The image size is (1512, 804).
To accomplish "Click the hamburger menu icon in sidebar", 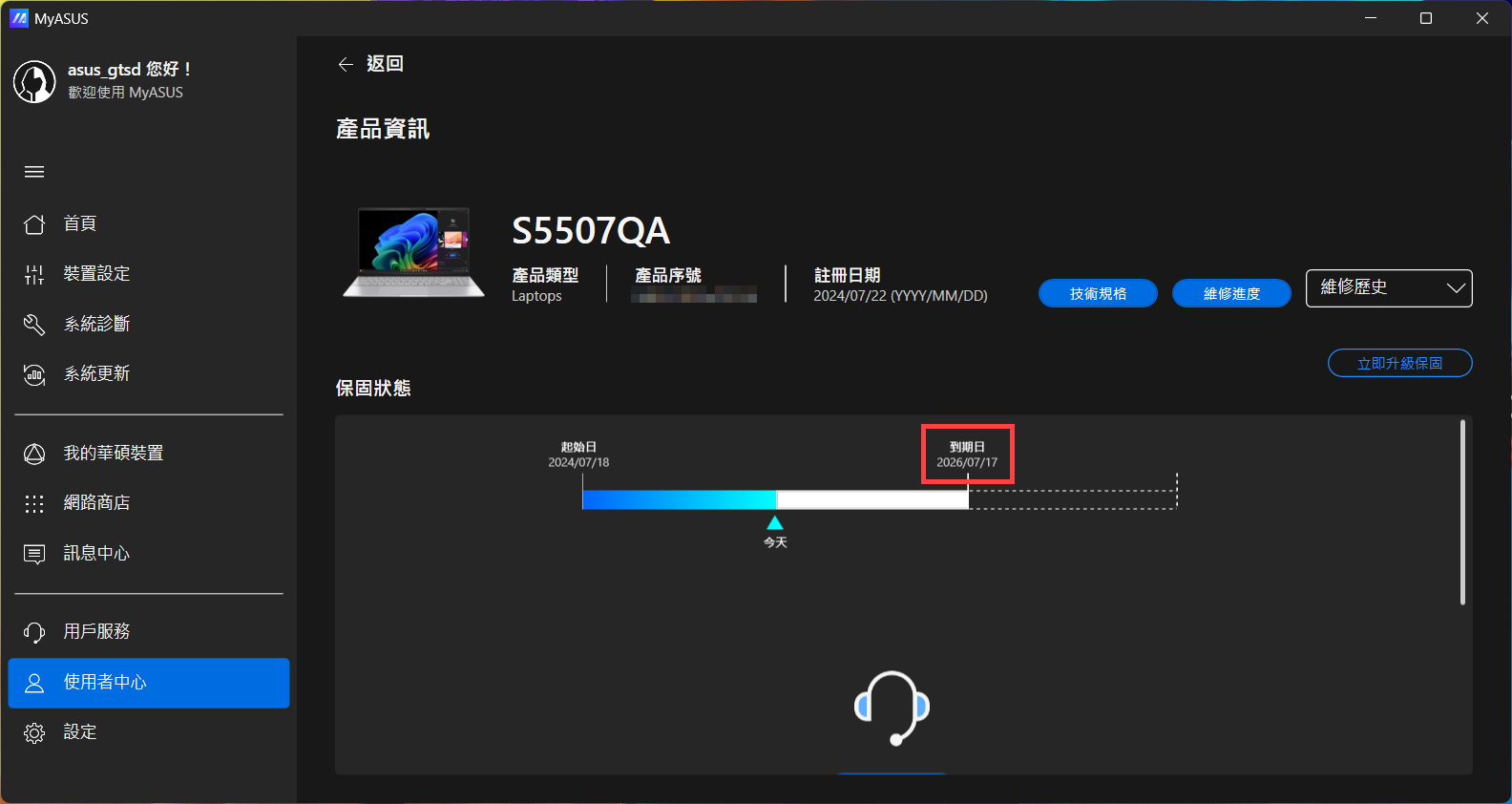I will [x=34, y=172].
